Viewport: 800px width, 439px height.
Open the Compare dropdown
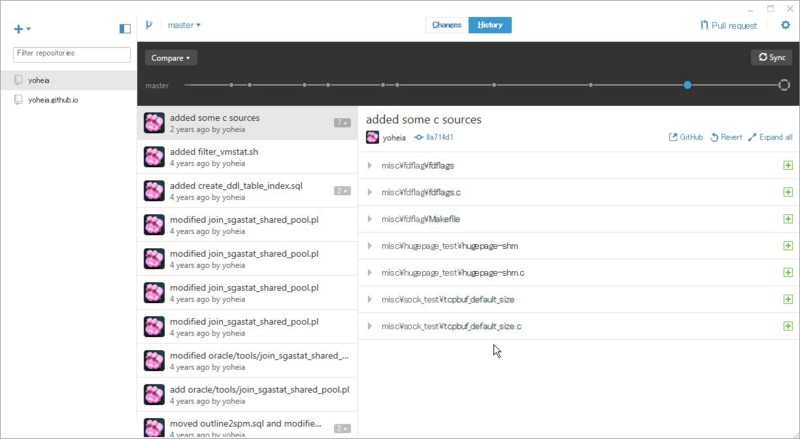(x=171, y=58)
